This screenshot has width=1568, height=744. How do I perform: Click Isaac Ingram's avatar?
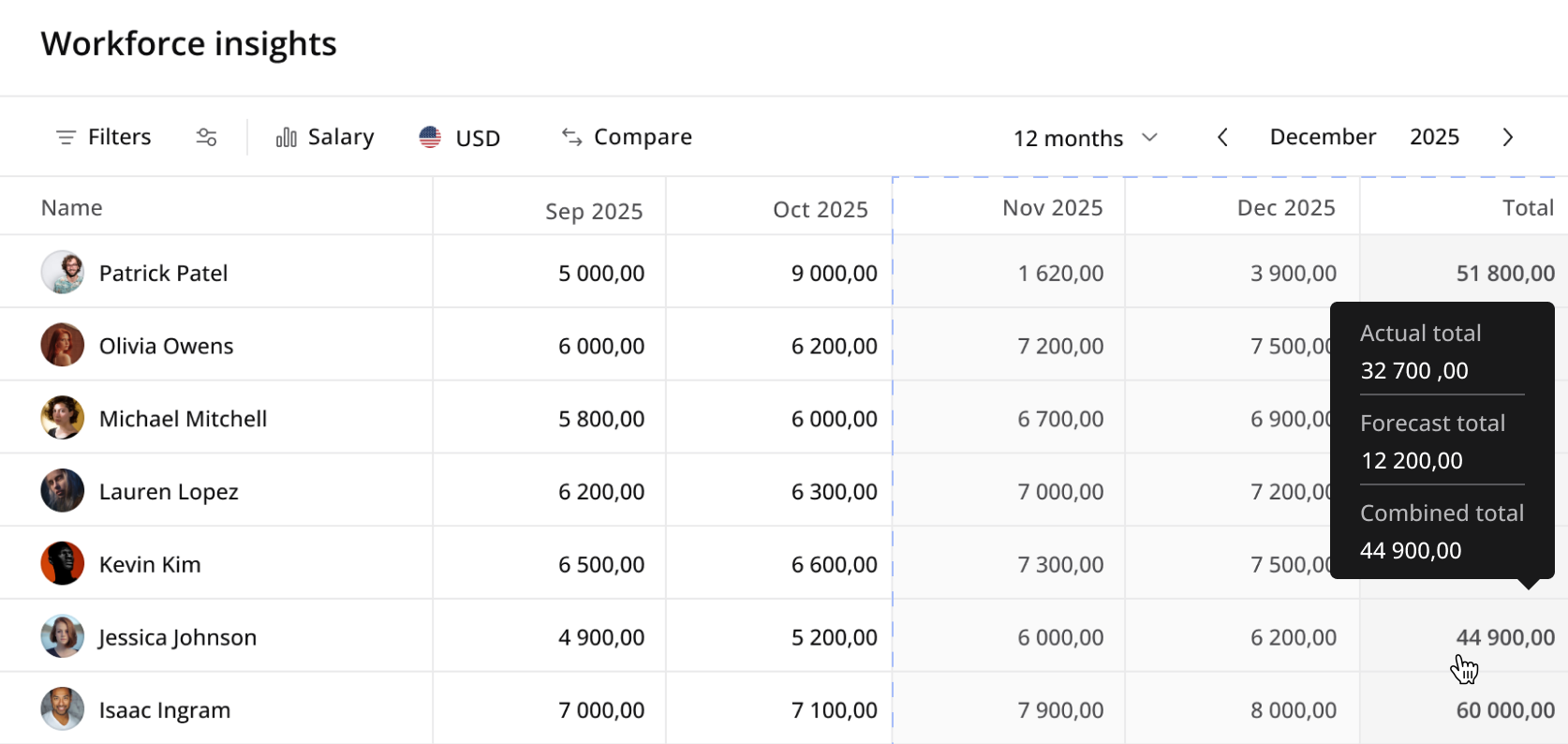pos(63,709)
